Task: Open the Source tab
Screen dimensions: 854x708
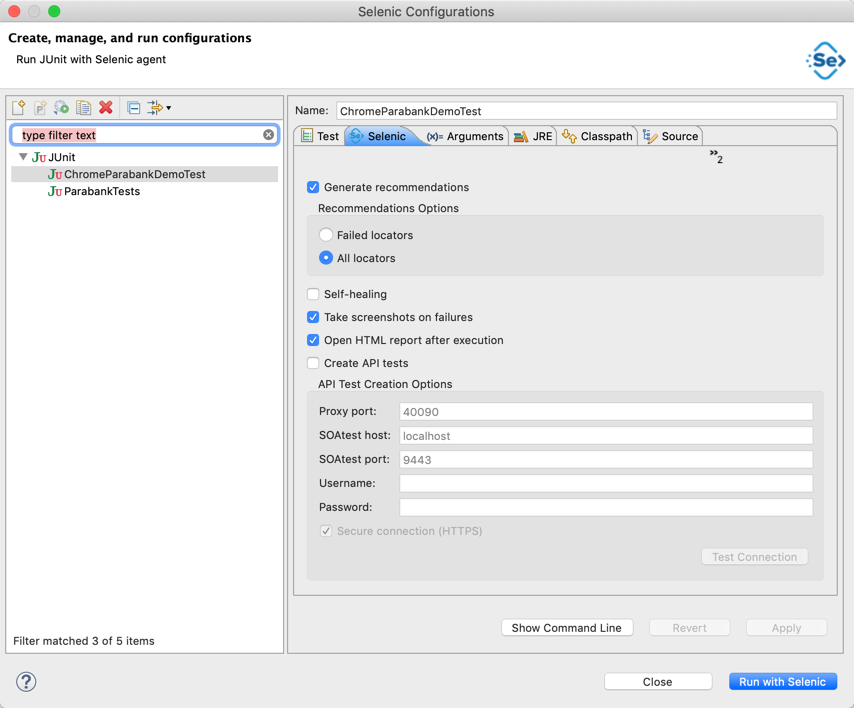Action: tap(670, 136)
